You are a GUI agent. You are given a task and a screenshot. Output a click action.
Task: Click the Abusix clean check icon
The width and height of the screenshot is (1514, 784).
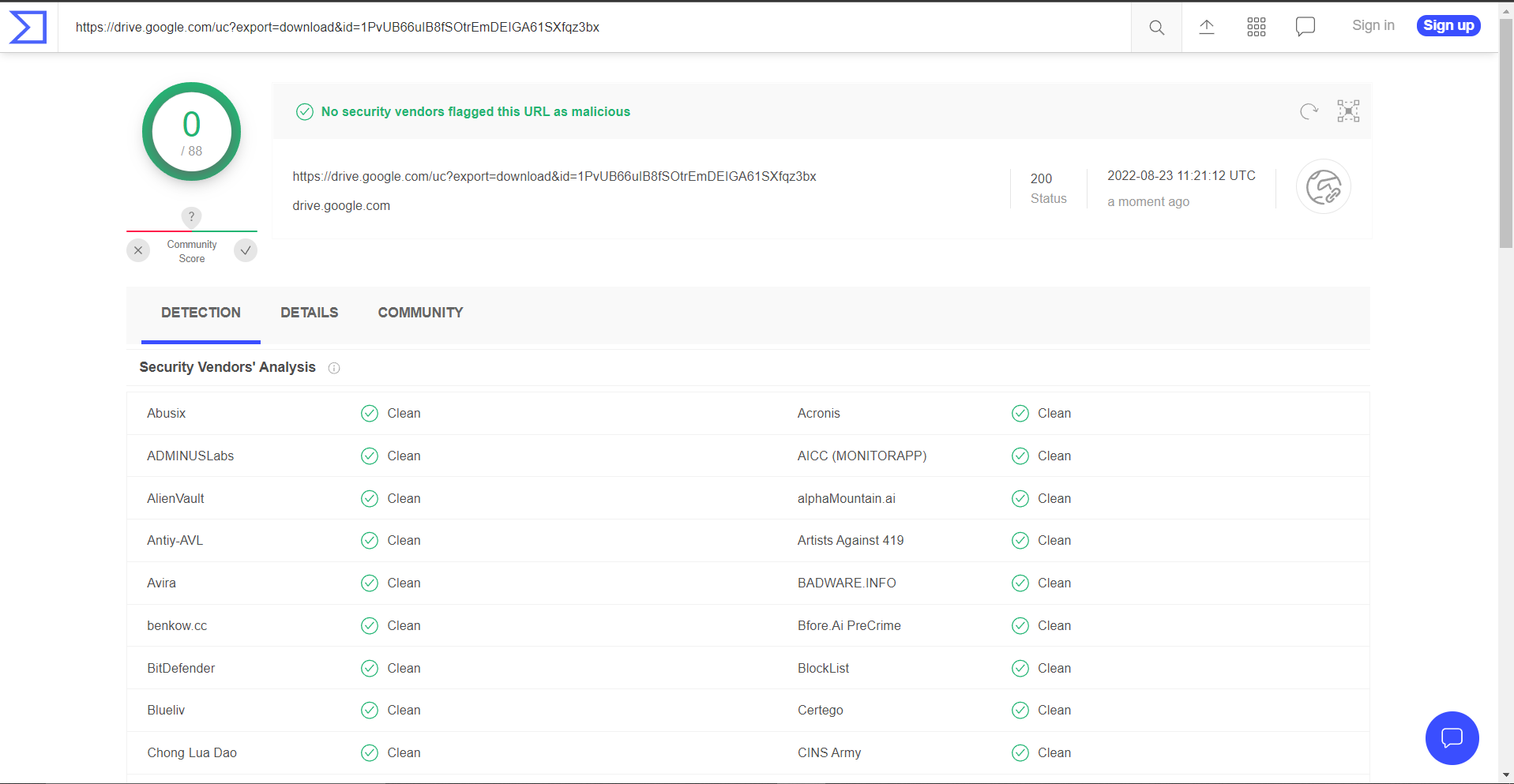pyautogui.click(x=370, y=414)
